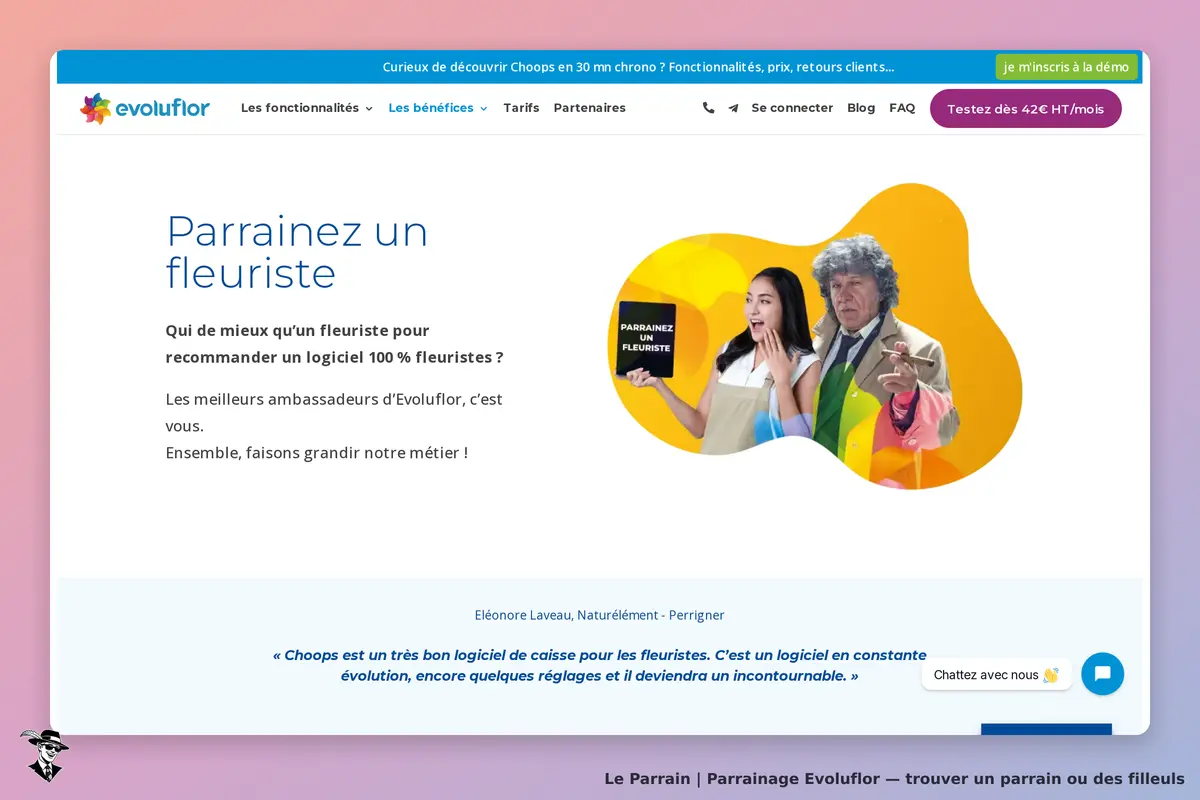Click Se connecter link

[x=792, y=108]
